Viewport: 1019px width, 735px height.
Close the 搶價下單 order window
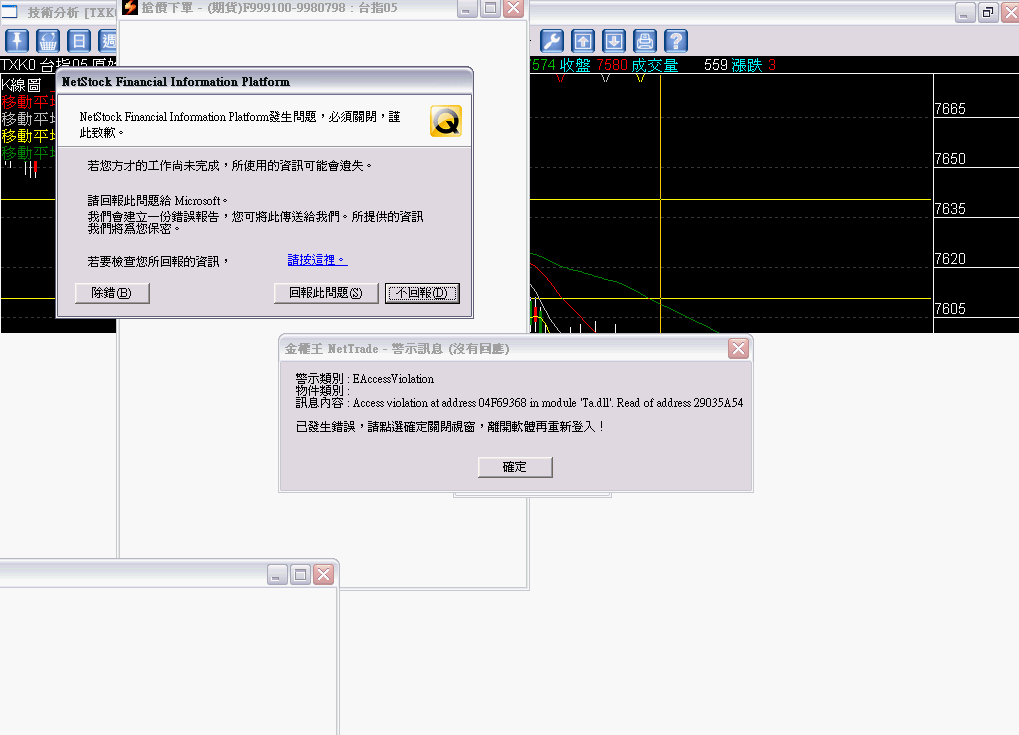click(513, 8)
